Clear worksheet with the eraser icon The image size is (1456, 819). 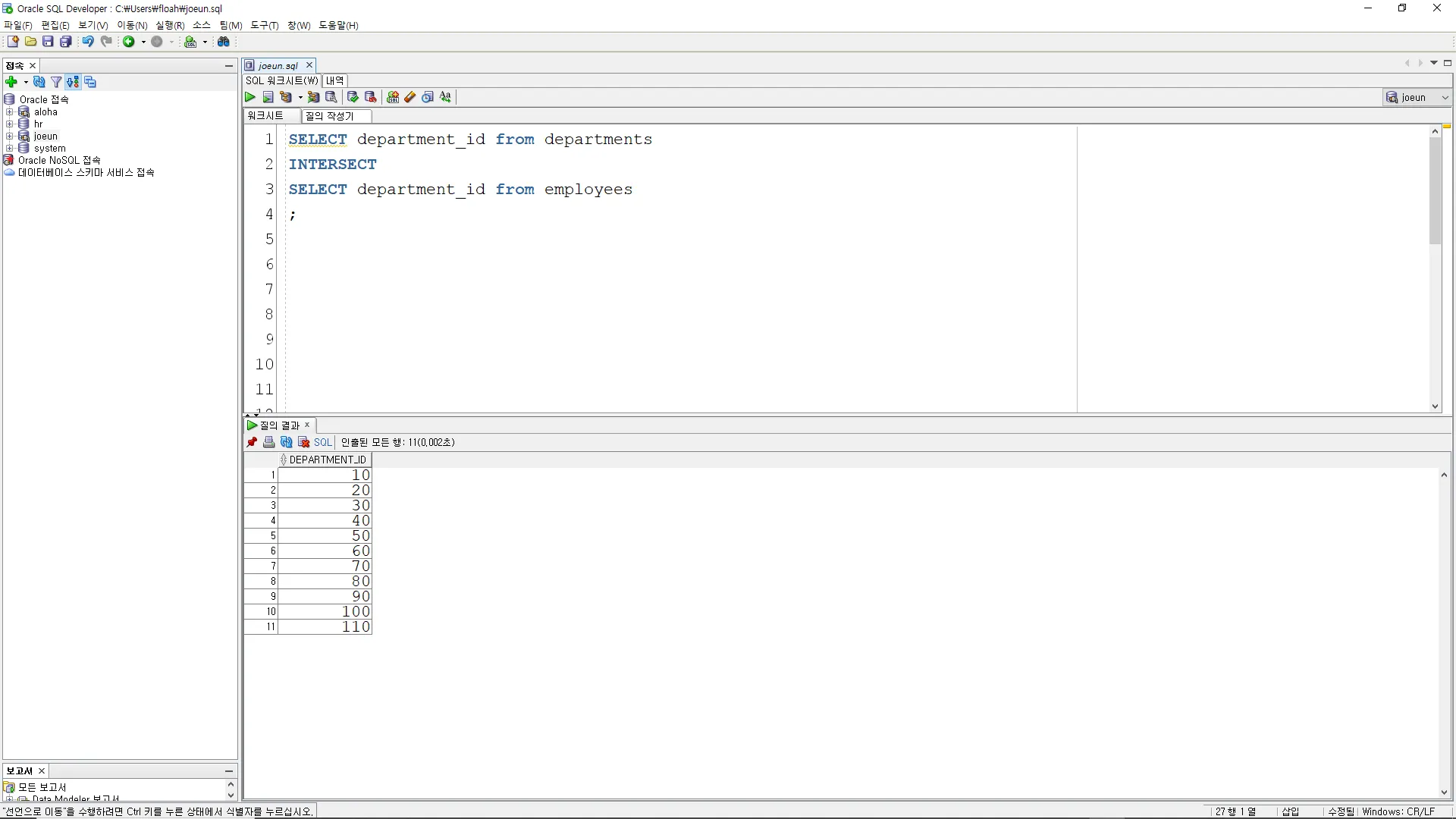[x=410, y=97]
